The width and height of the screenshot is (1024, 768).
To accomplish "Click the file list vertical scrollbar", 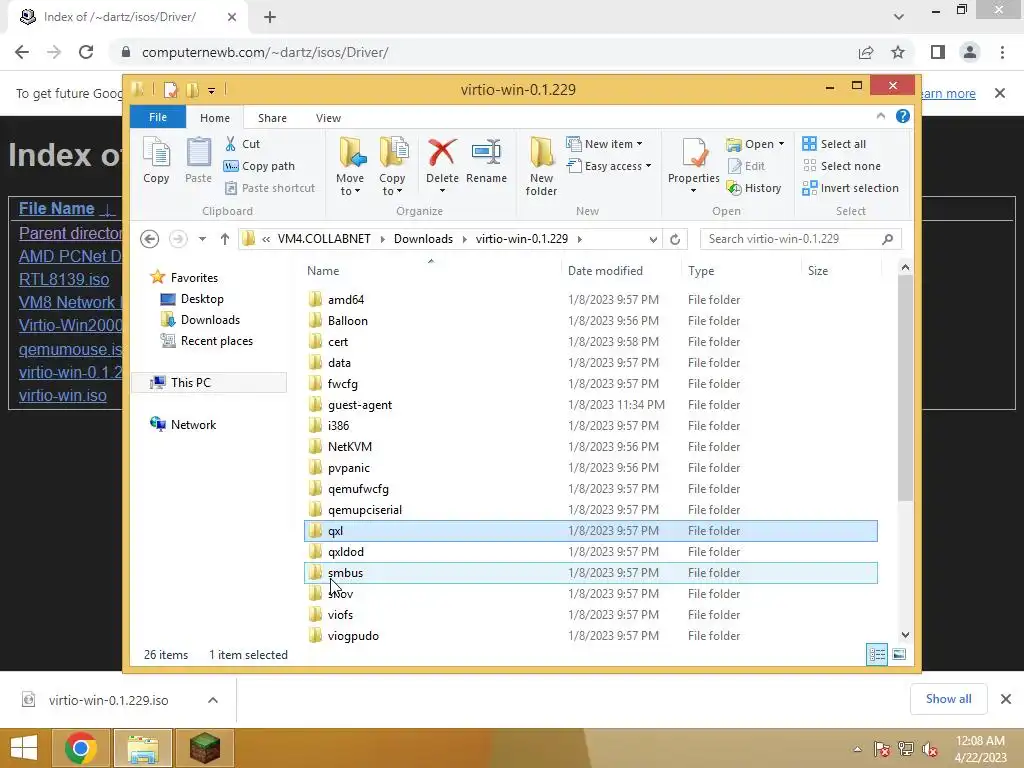I will point(905,387).
